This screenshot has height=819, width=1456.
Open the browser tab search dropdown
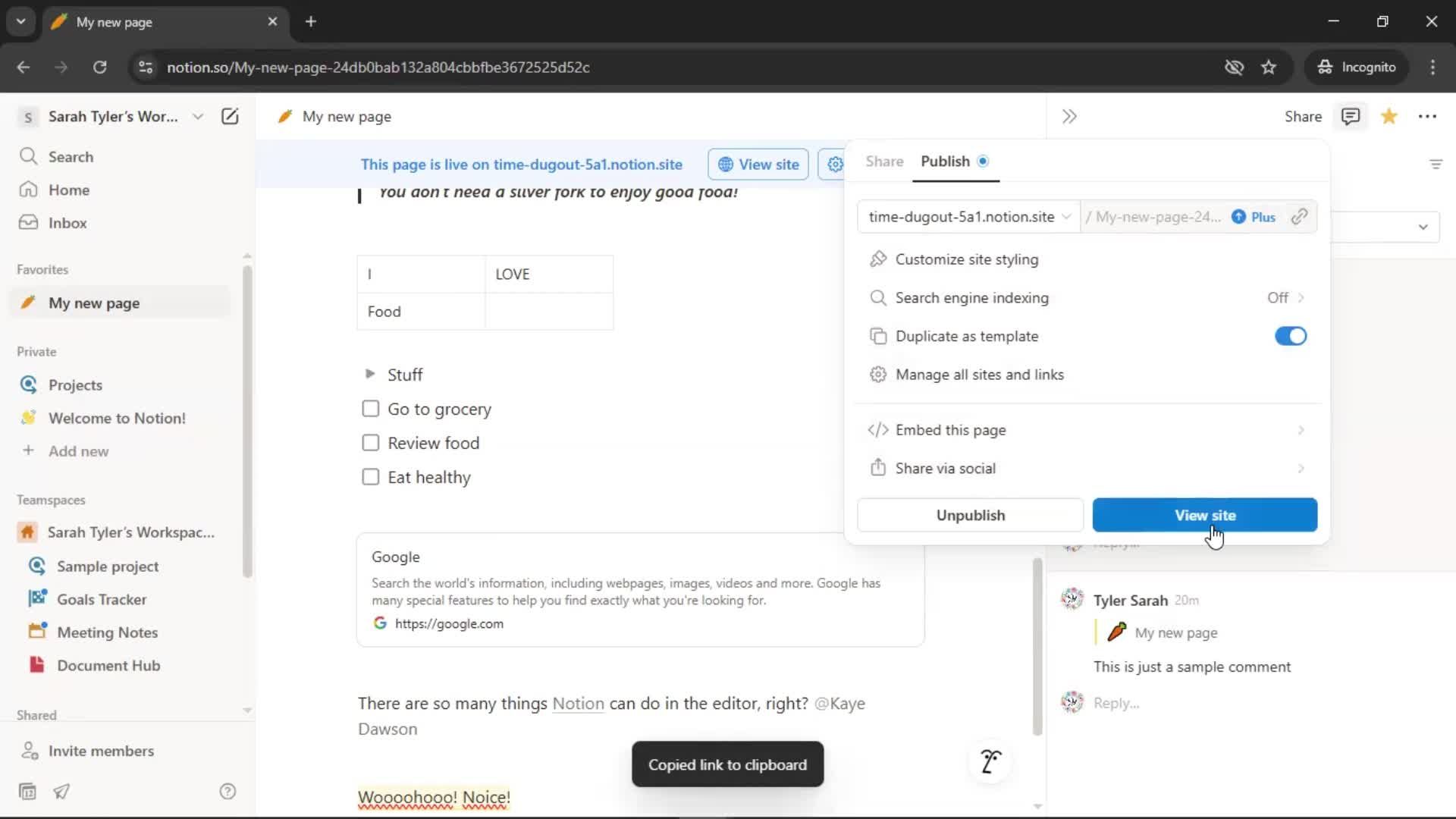[x=20, y=21]
